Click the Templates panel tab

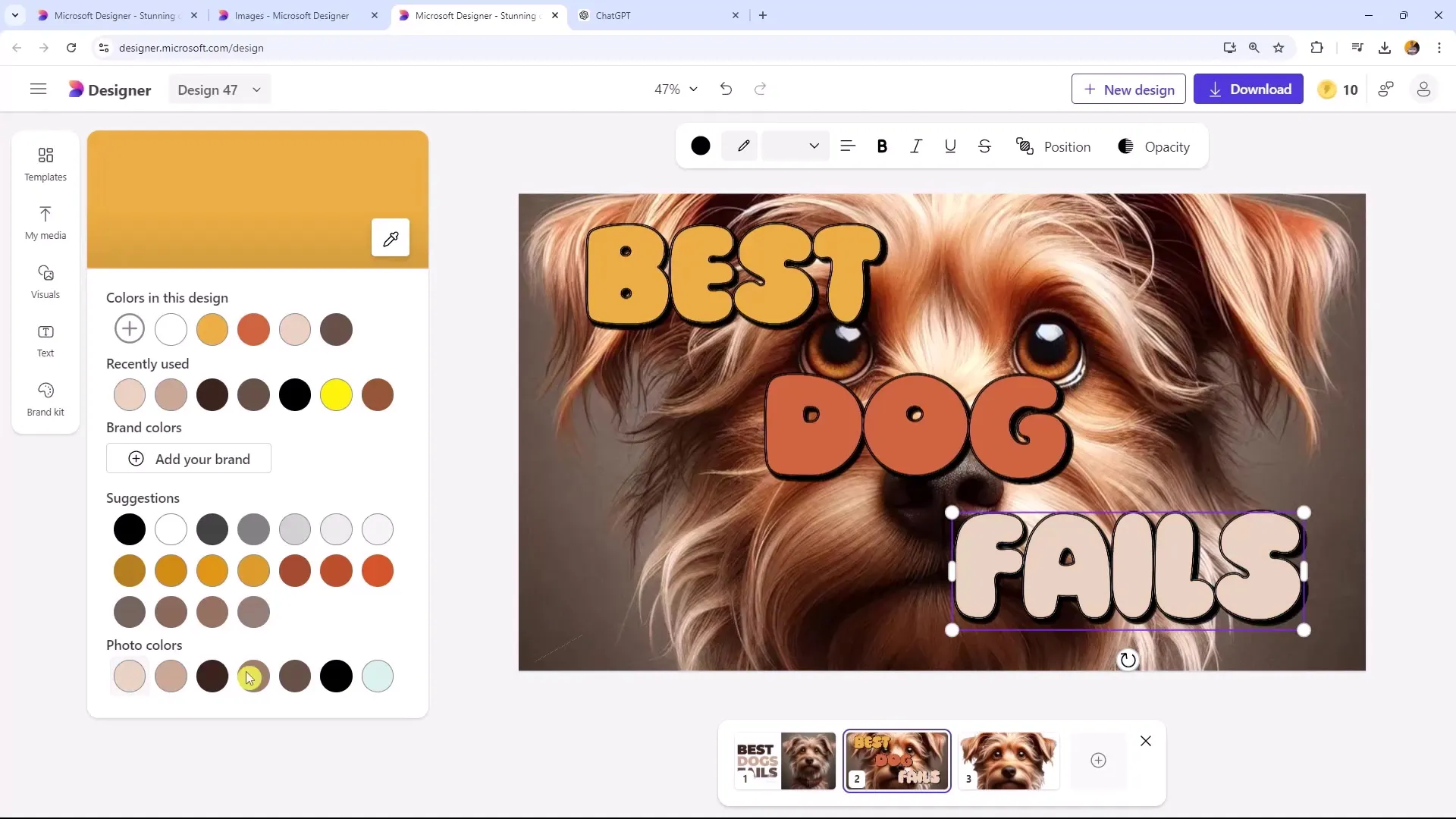click(45, 163)
